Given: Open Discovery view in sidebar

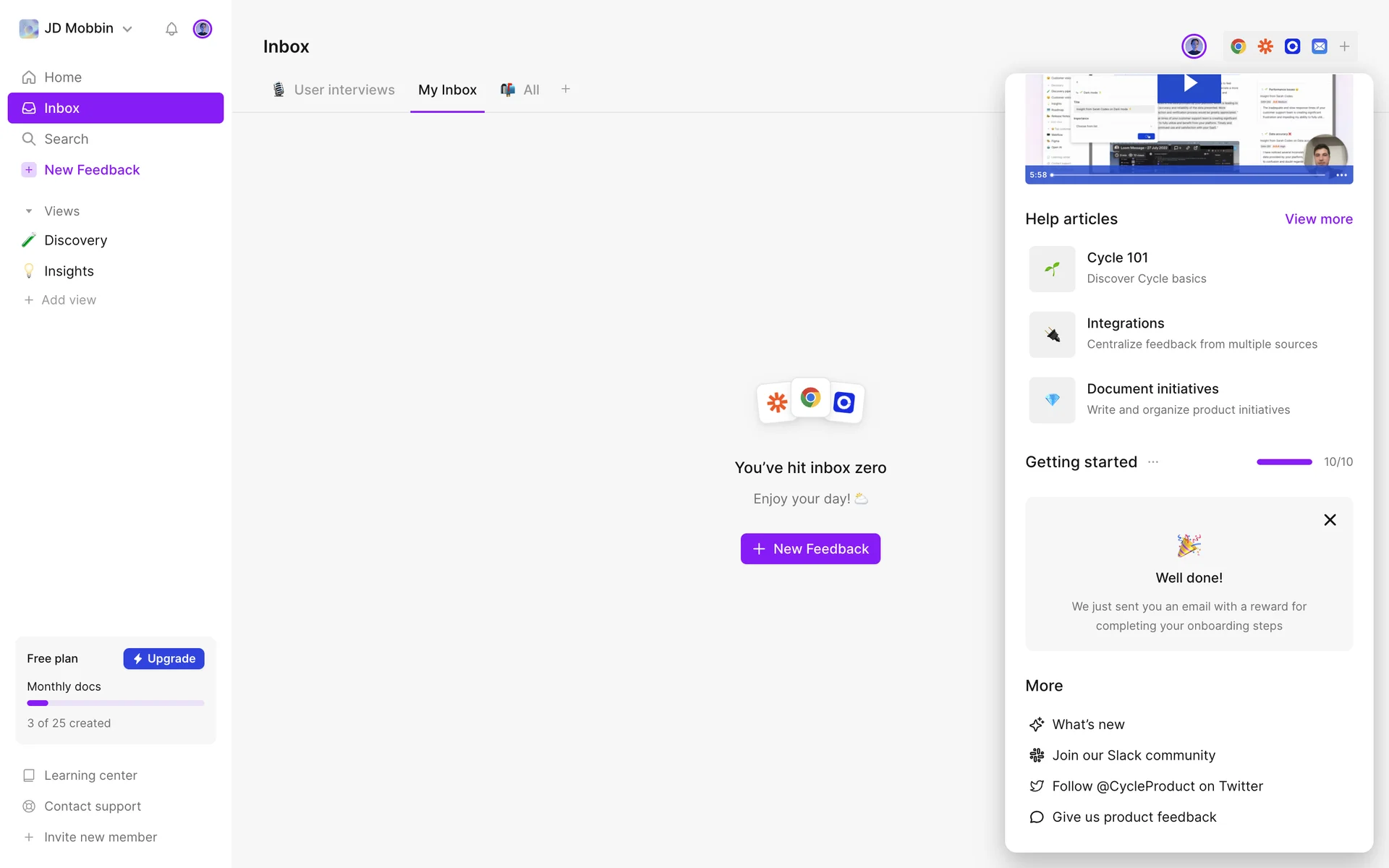Looking at the screenshot, I should pos(75,240).
